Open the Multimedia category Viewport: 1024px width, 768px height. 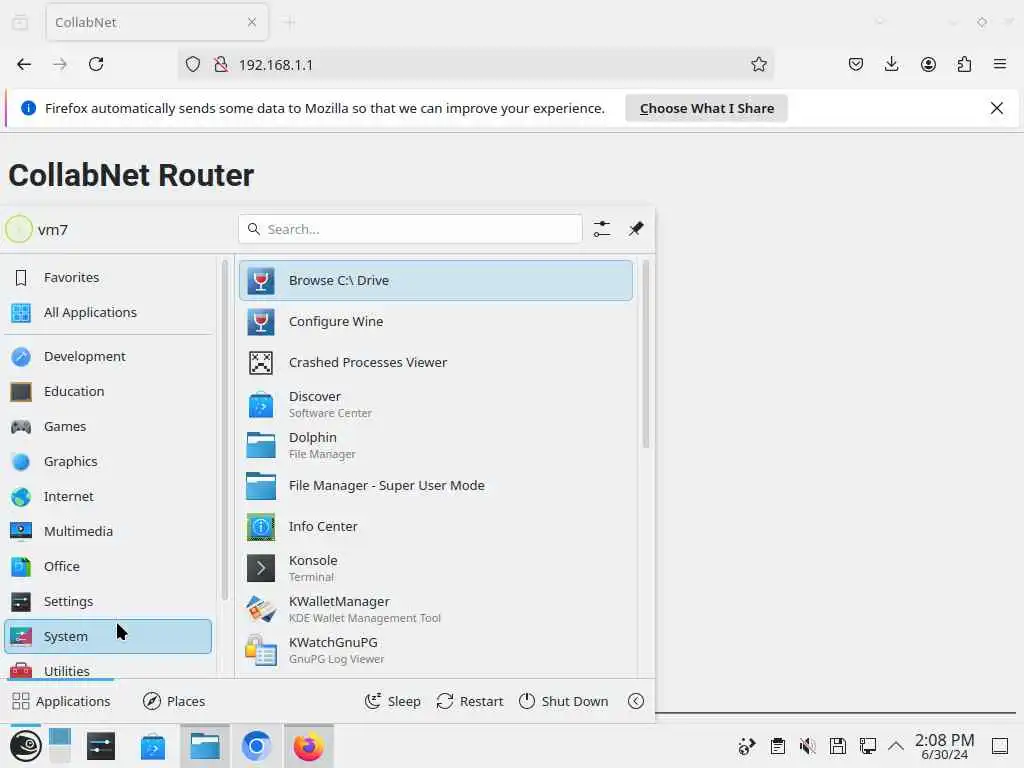click(108, 532)
